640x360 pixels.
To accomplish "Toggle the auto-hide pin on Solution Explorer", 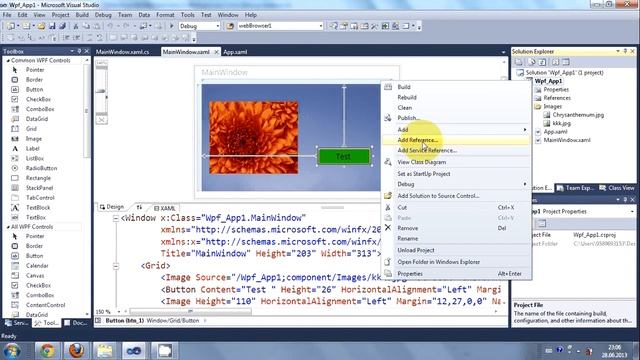I will click(625, 51).
